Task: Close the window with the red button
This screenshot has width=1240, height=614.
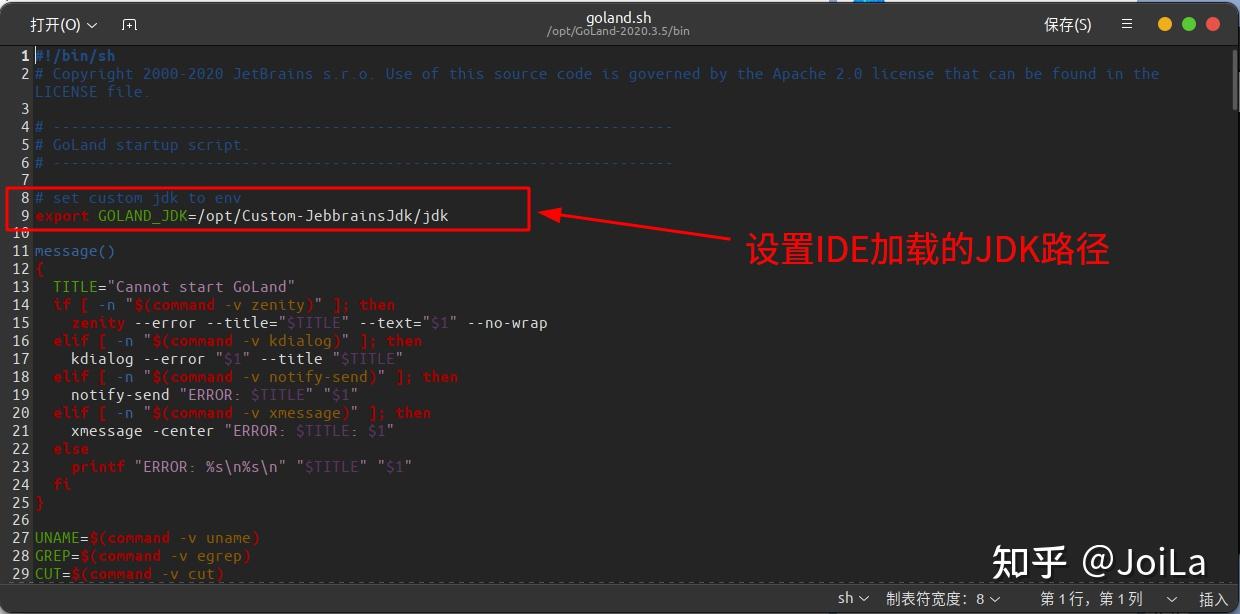Action: 1213,24
